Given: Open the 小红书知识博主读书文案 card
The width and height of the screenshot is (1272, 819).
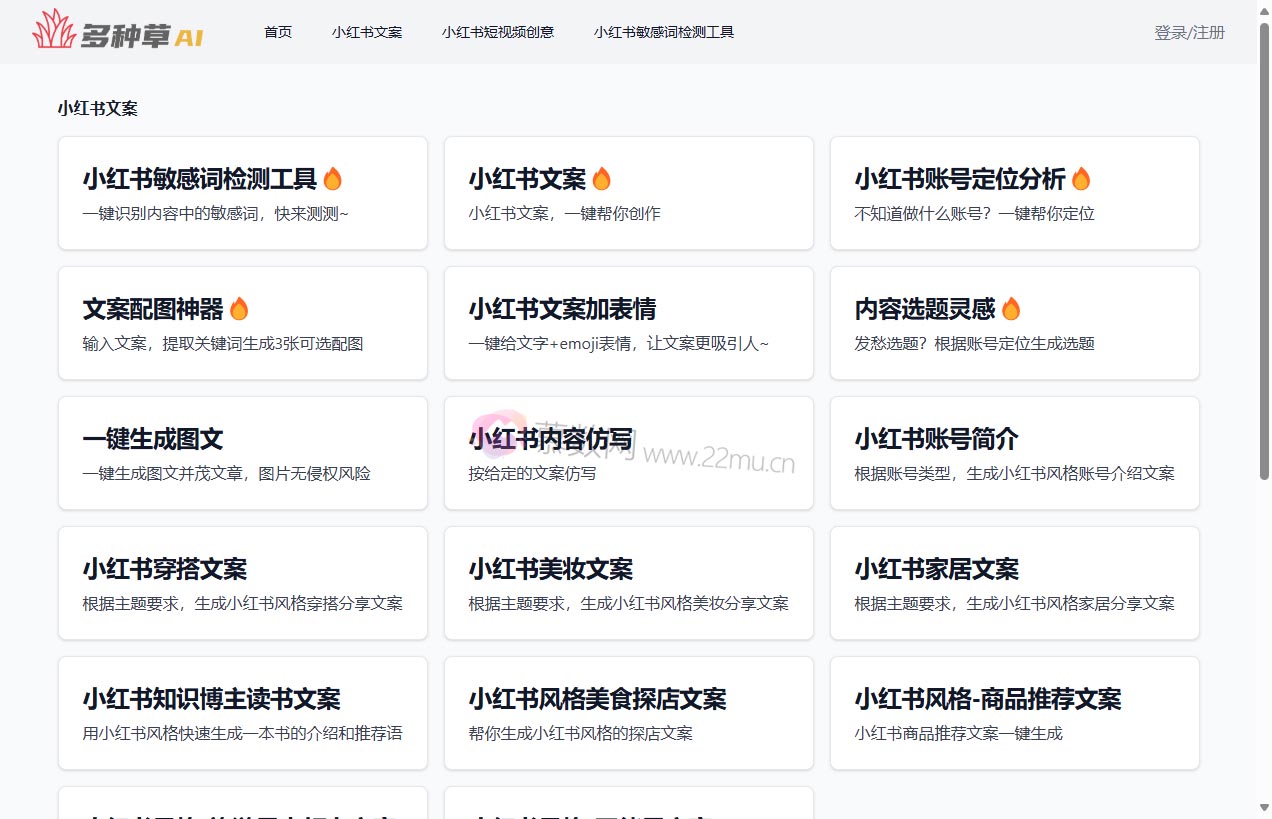Looking at the screenshot, I should (x=243, y=713).
